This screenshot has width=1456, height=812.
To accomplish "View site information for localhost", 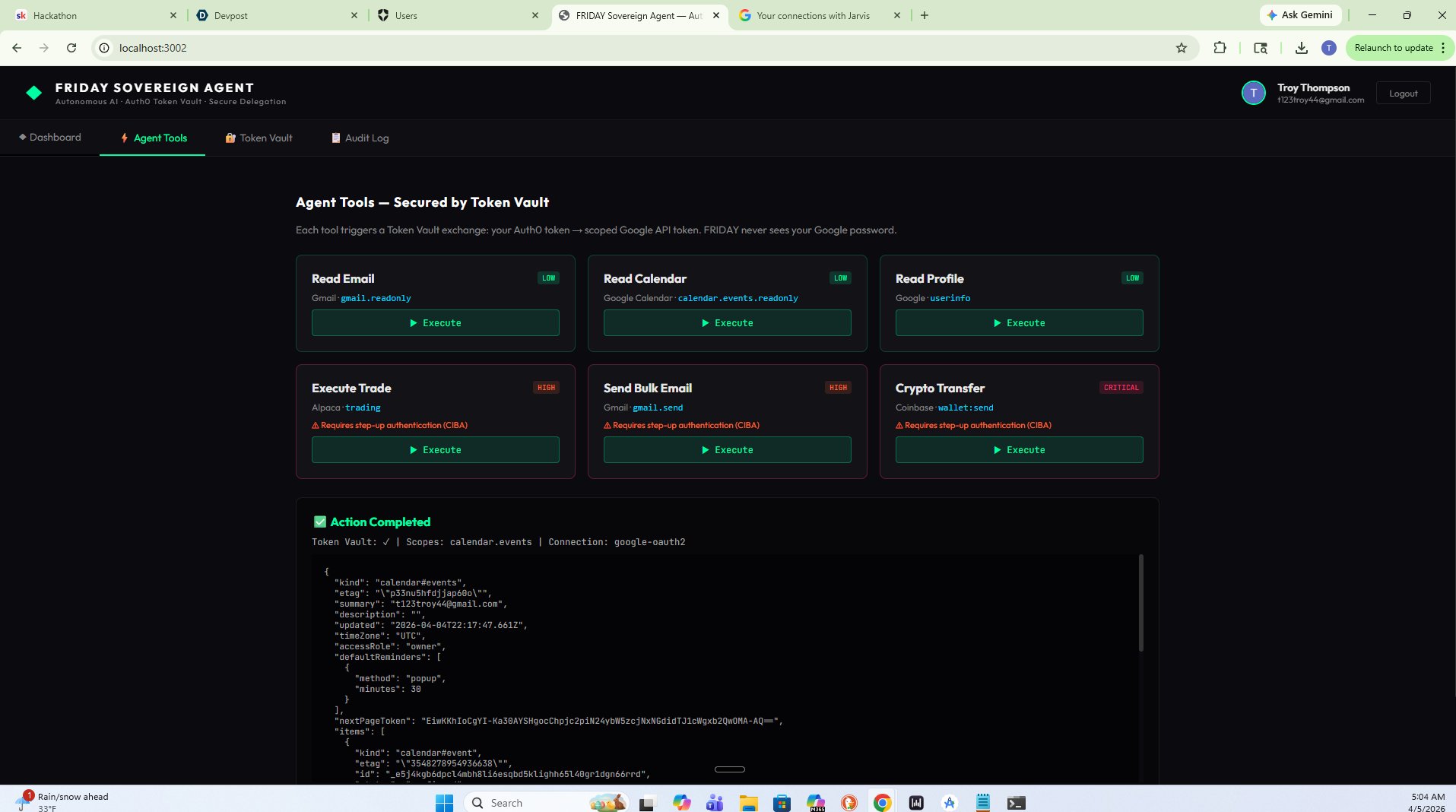I will [104, 48].
